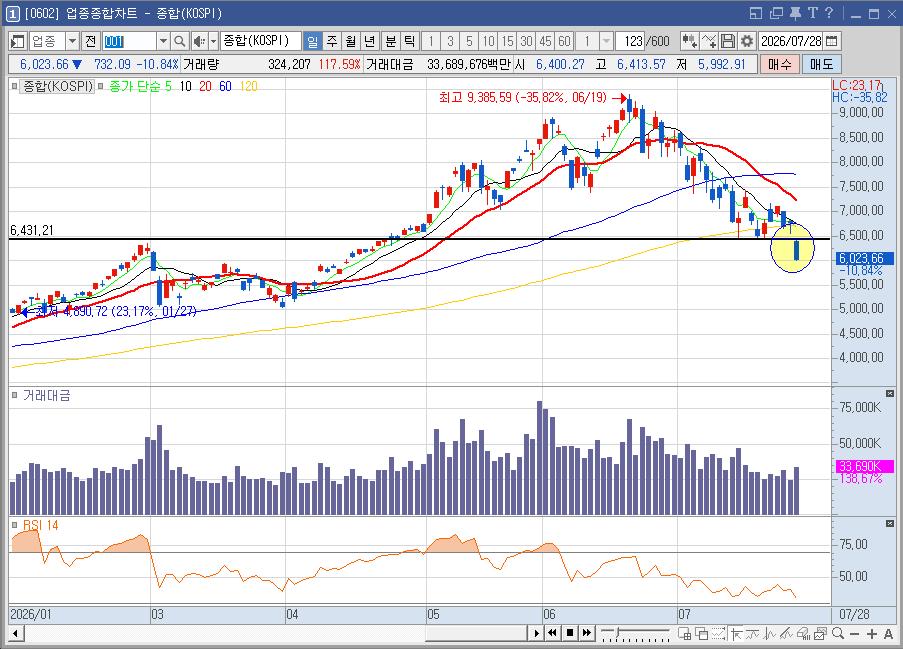The image size is (903, 649).
Task: Click the chart zoom slider at bottom
Action: coord(634,633)
